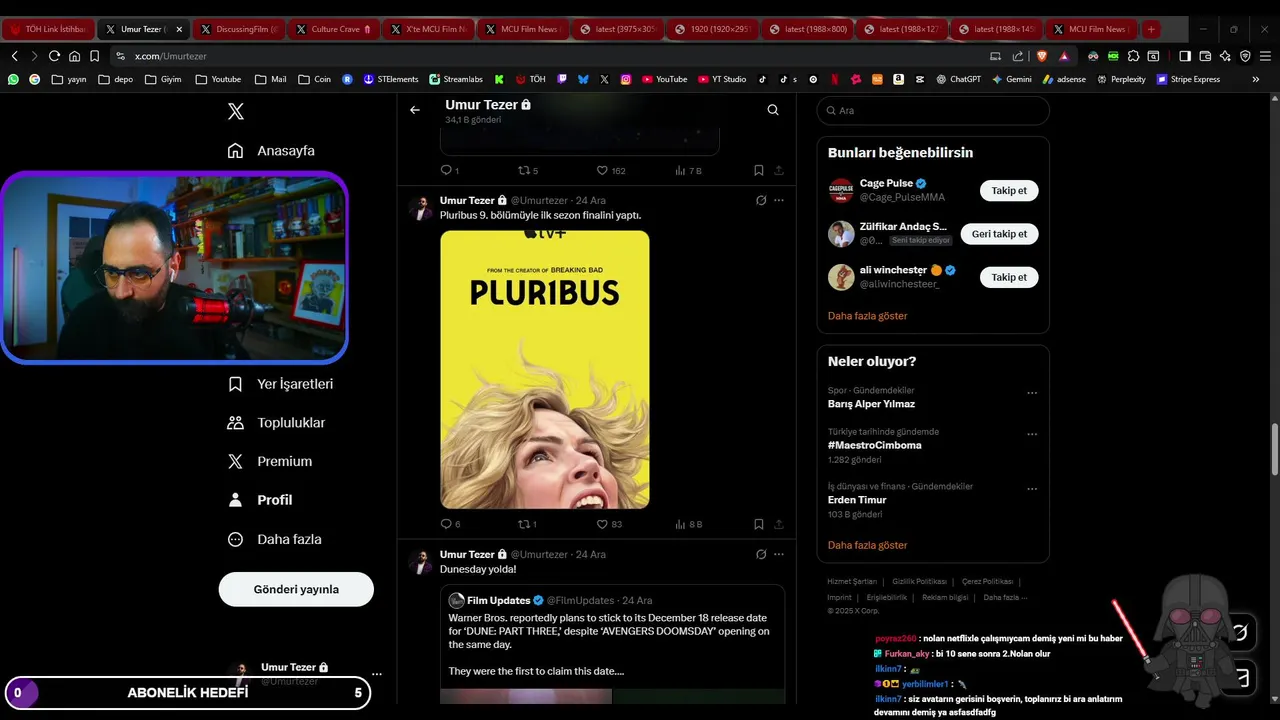The width and height of the screenshot is (1280, 720).
Task: Open more options on Pluribus post
Action: [779, 200]
